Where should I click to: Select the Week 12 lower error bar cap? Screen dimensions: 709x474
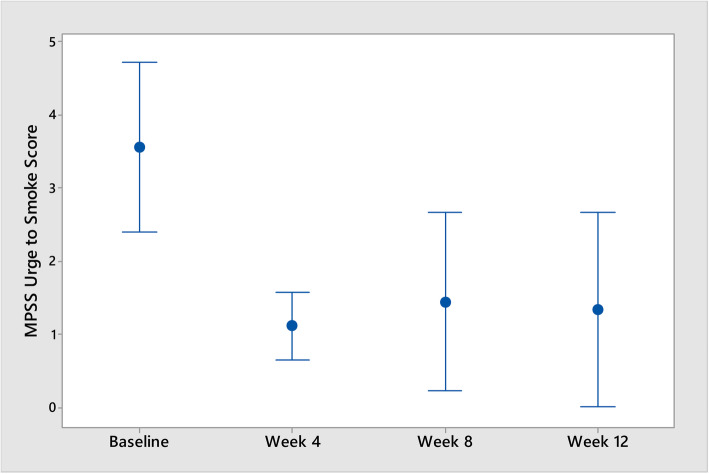pos(598,407)
